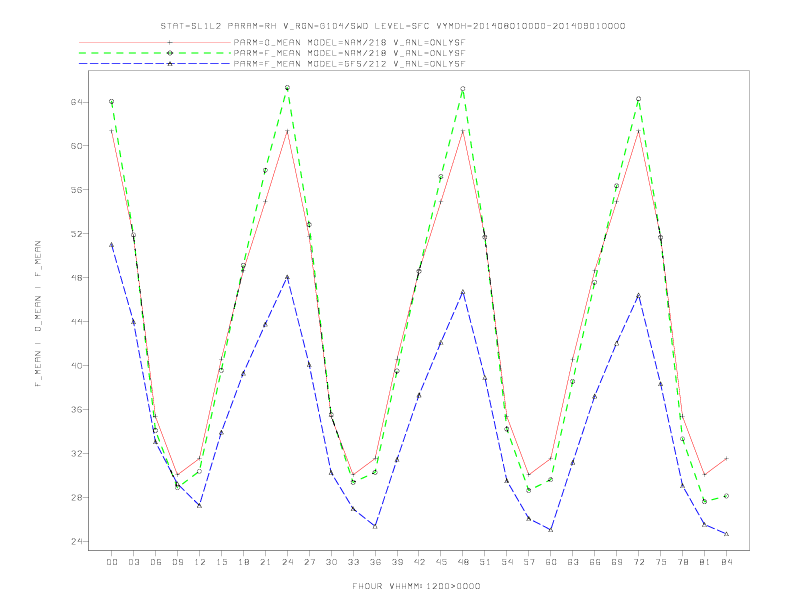Click the y-axis tick value 52

click(77, 234)
